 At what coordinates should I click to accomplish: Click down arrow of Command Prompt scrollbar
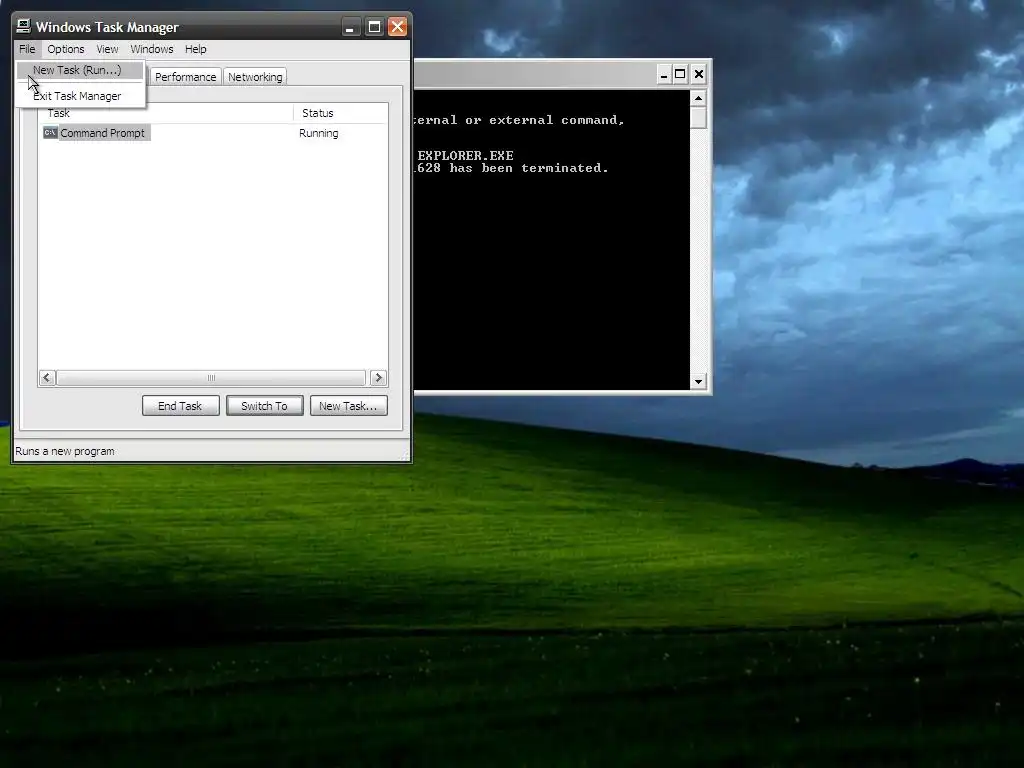(698, 381)
